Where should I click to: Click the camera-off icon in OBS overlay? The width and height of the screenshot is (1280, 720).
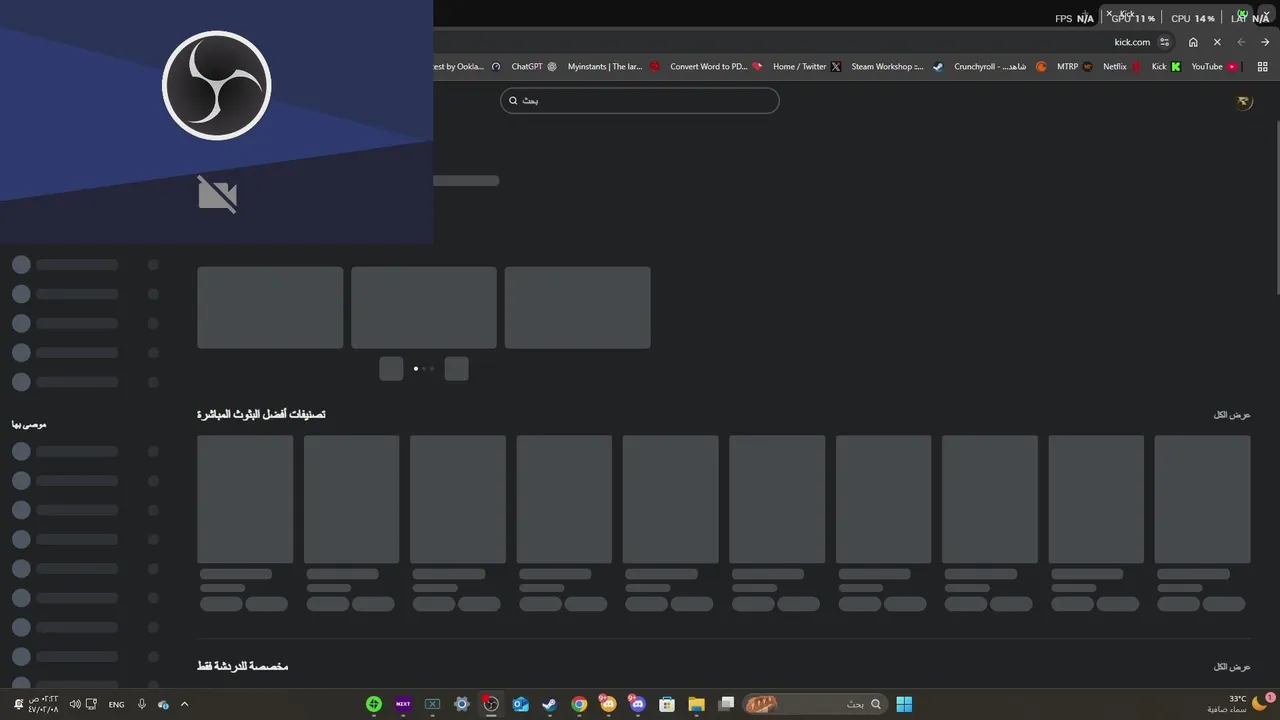pyautogui.click(x=217, y=194)
